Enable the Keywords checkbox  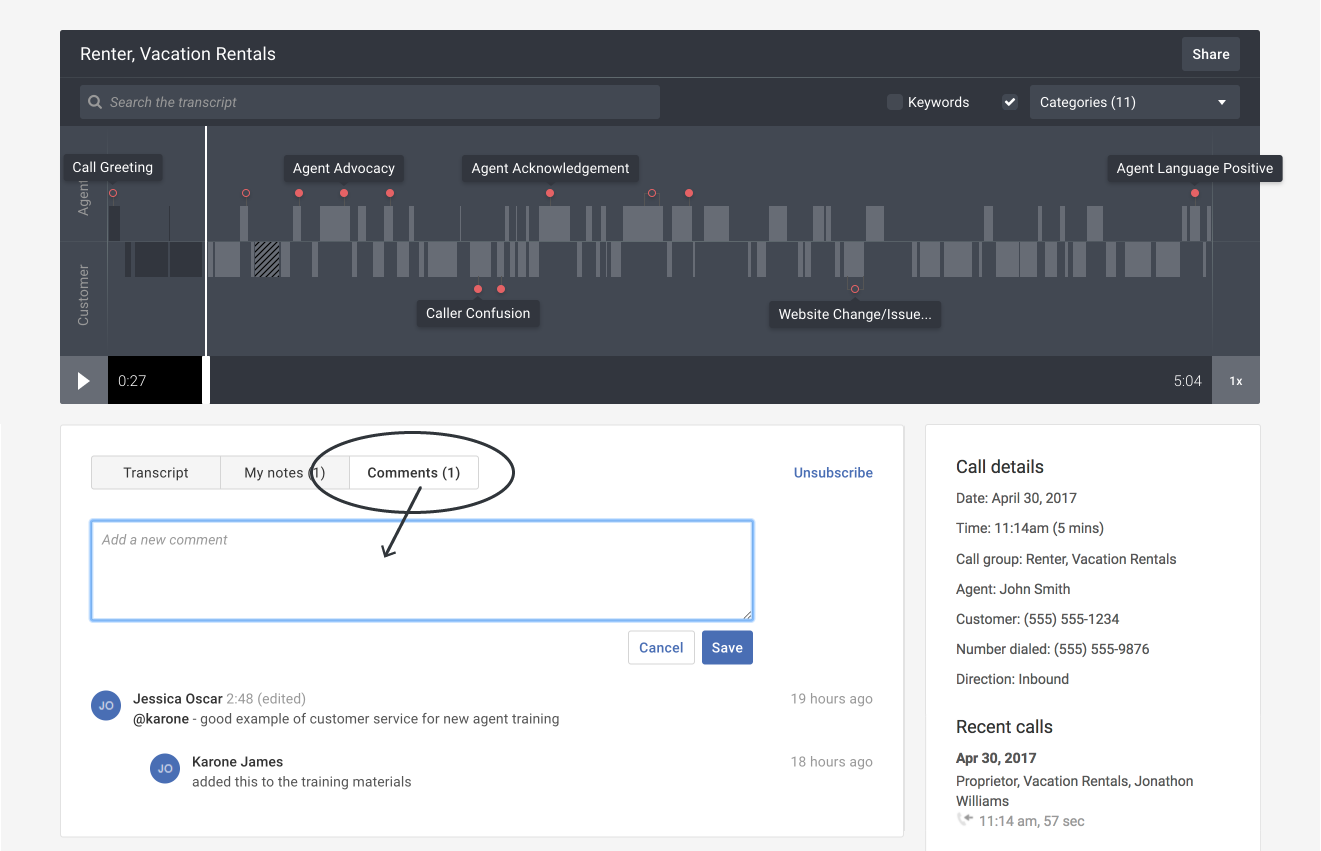pyautogui.click(x=895, y=102)
